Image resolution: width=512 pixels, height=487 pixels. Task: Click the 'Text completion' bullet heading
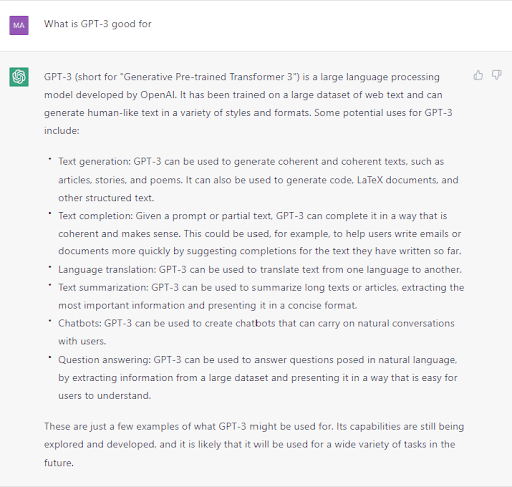click(95, 216)
